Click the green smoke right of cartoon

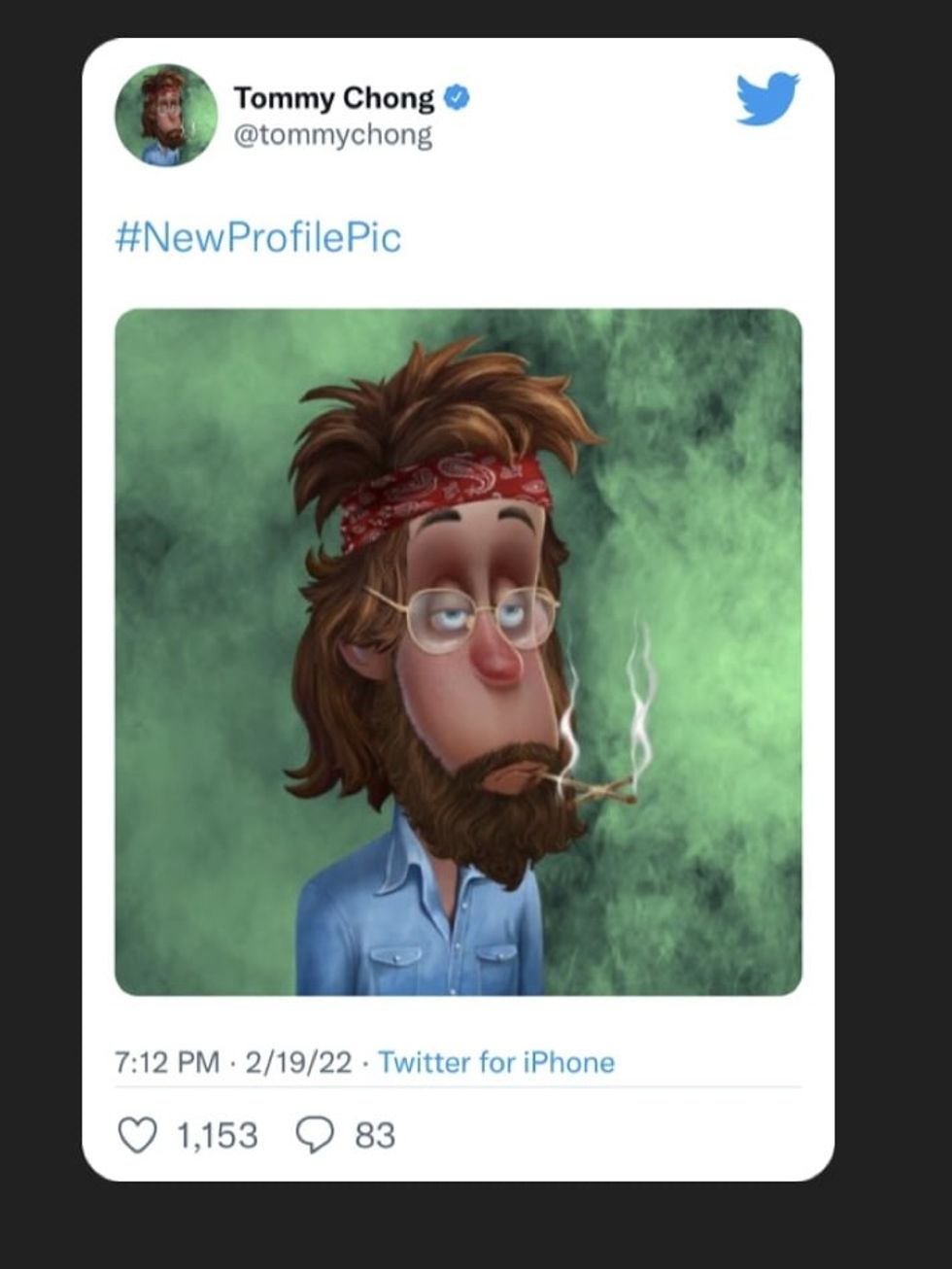(x=719, y=583)
